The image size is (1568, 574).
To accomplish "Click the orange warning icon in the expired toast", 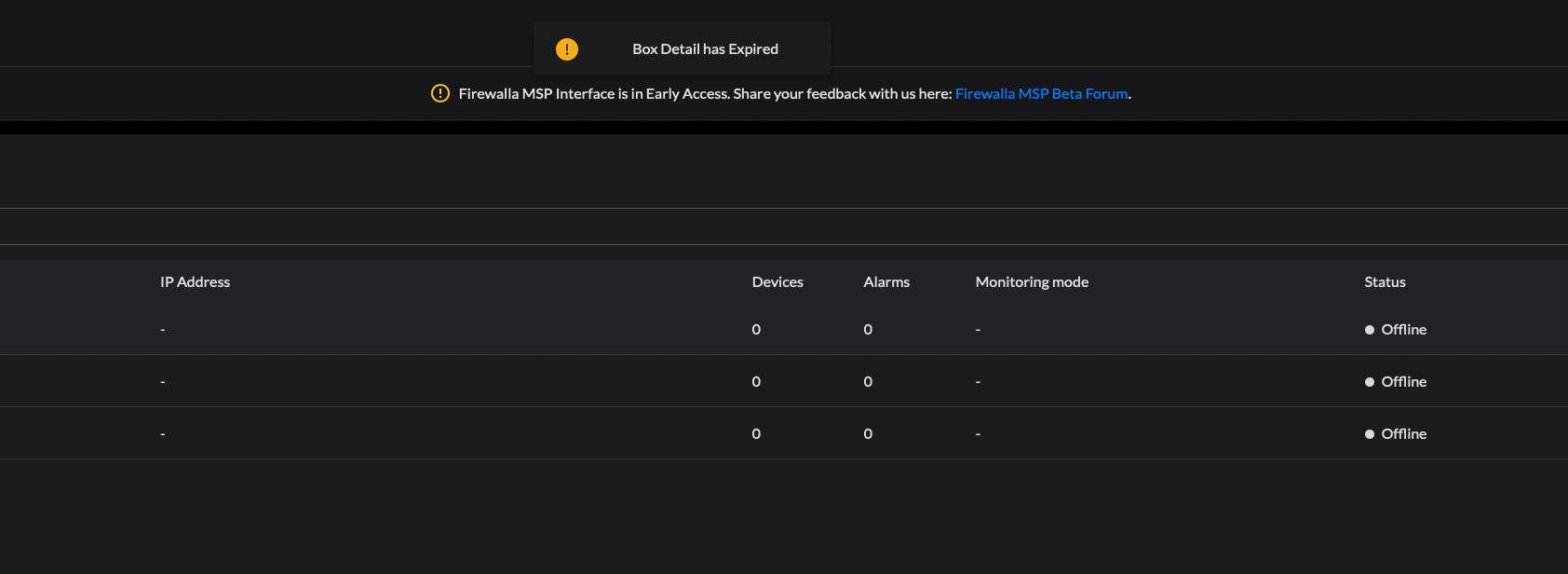I will pyautogui.click(x=566, y=49).
